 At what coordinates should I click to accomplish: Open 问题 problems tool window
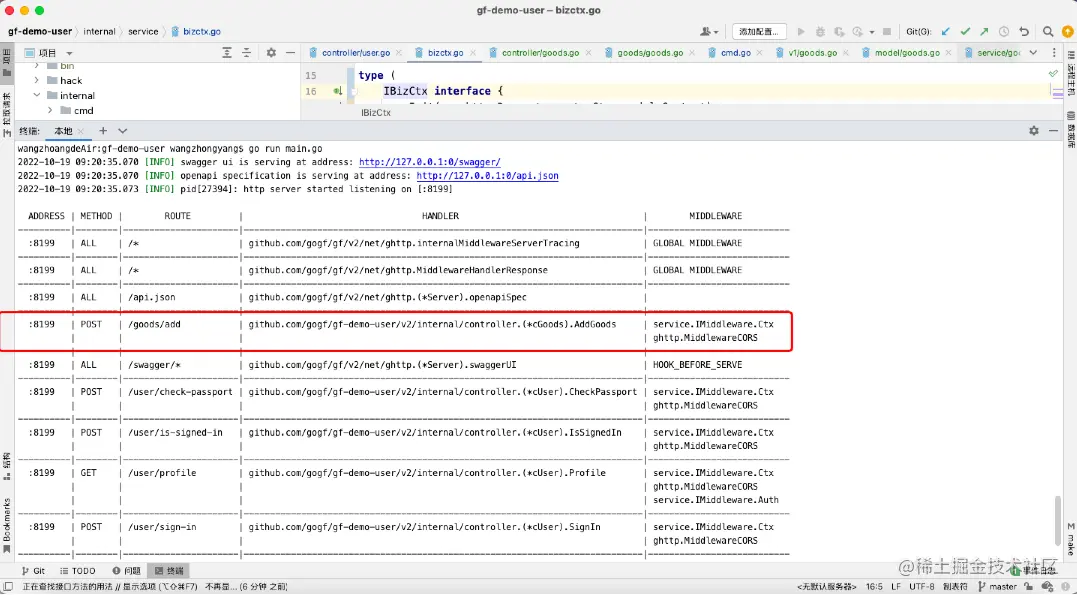pyautogui.click(x=127, y=571)
